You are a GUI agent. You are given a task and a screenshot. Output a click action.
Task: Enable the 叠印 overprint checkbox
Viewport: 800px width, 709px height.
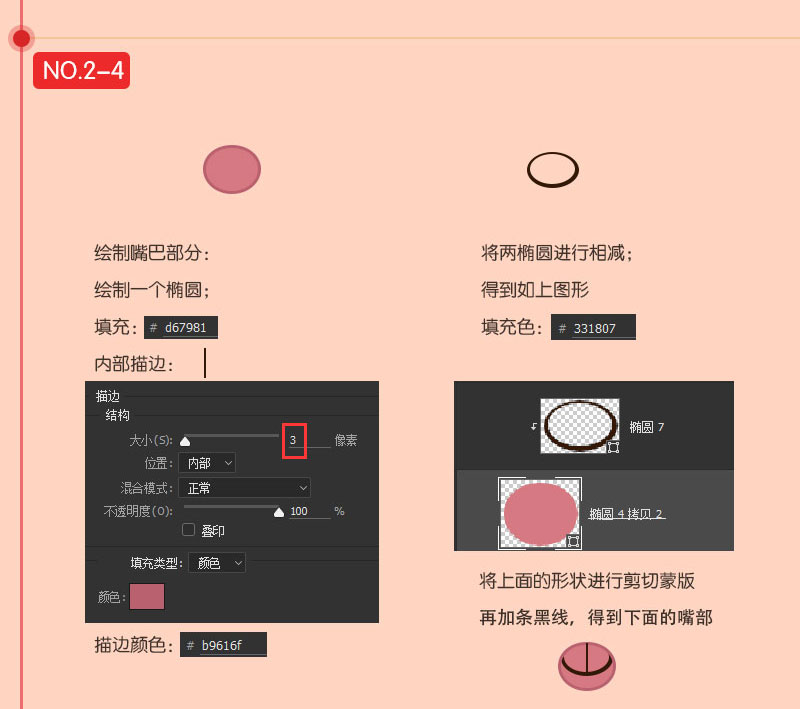[x=188, y=530]
